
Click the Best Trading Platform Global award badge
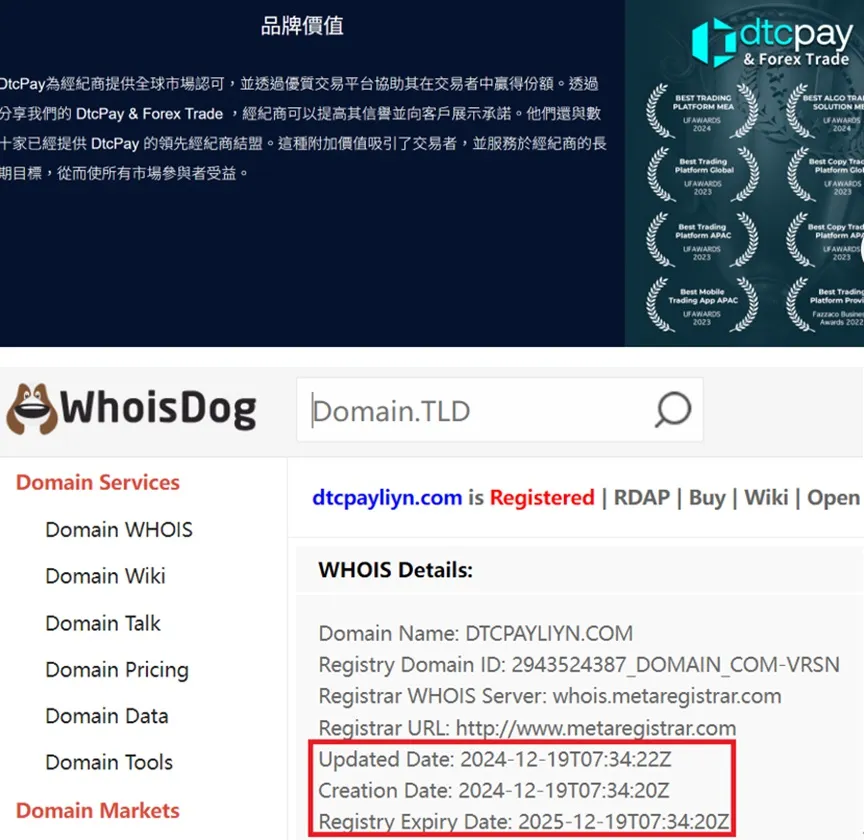703,176
